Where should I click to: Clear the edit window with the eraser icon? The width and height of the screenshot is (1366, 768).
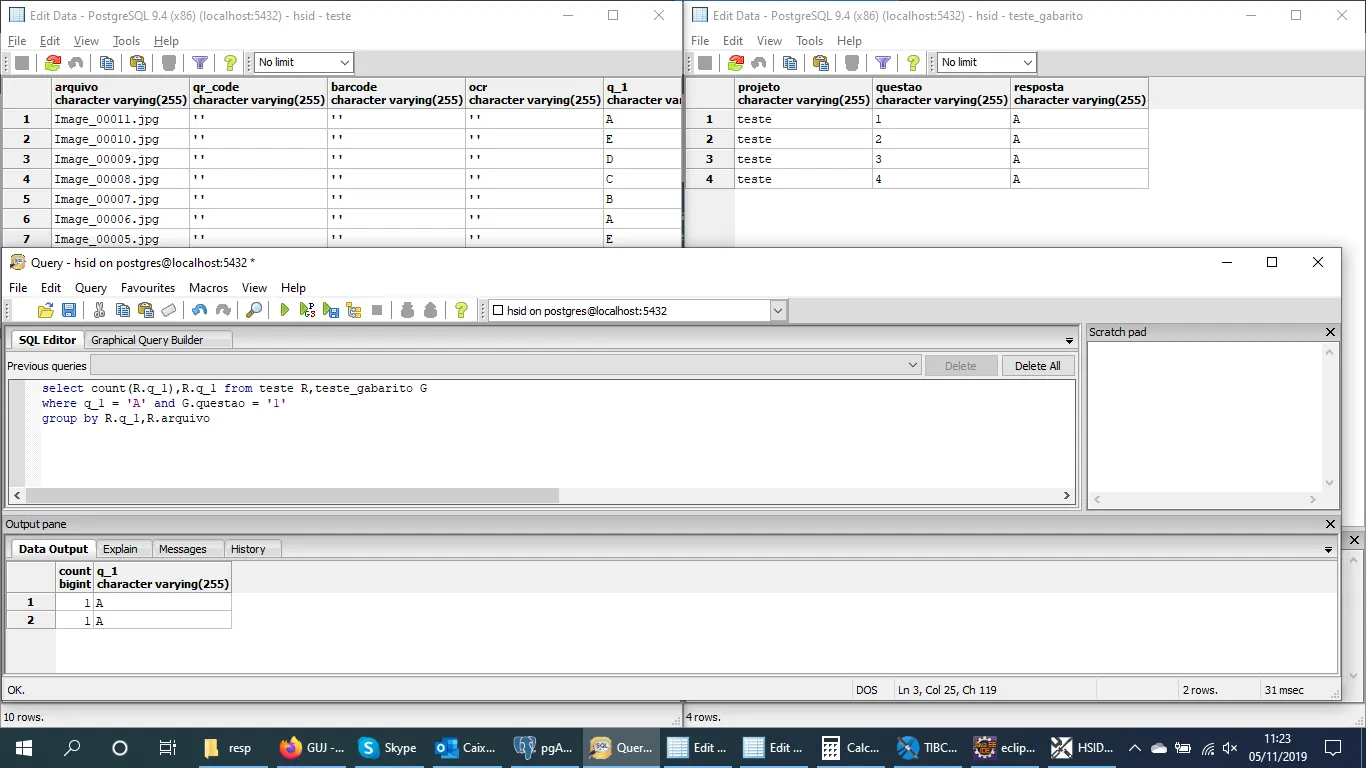(169, 311)
